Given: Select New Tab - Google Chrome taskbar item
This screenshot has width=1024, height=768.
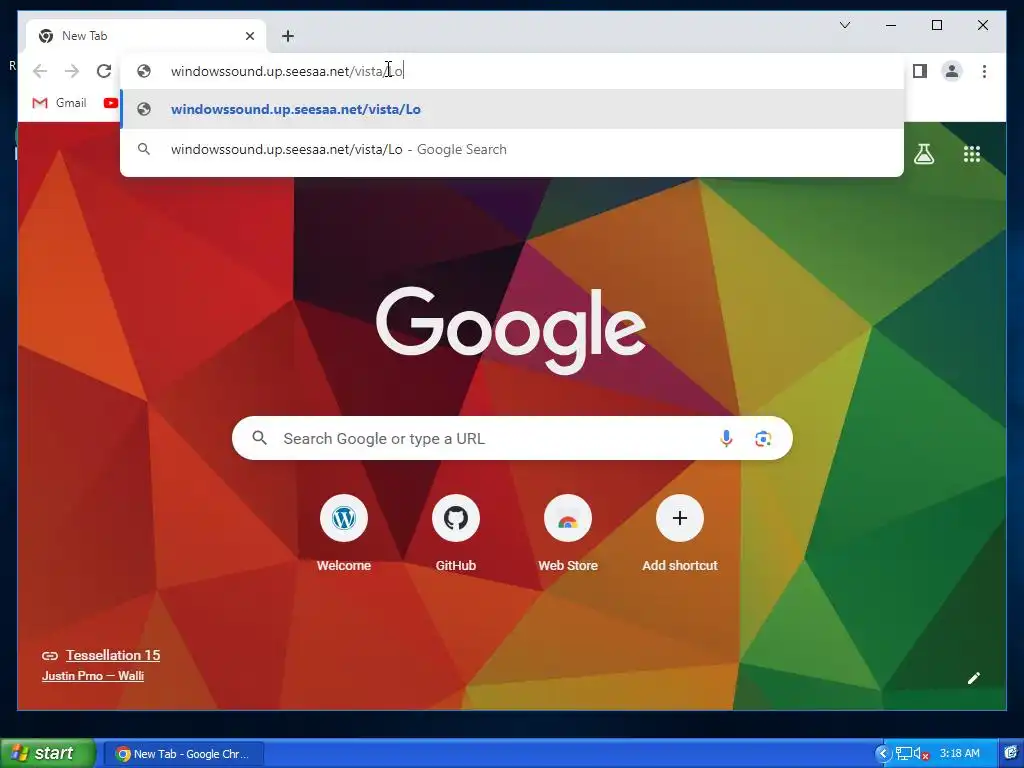Looking at the screenshot, I should pyautogui.click(x=184, y=754).
